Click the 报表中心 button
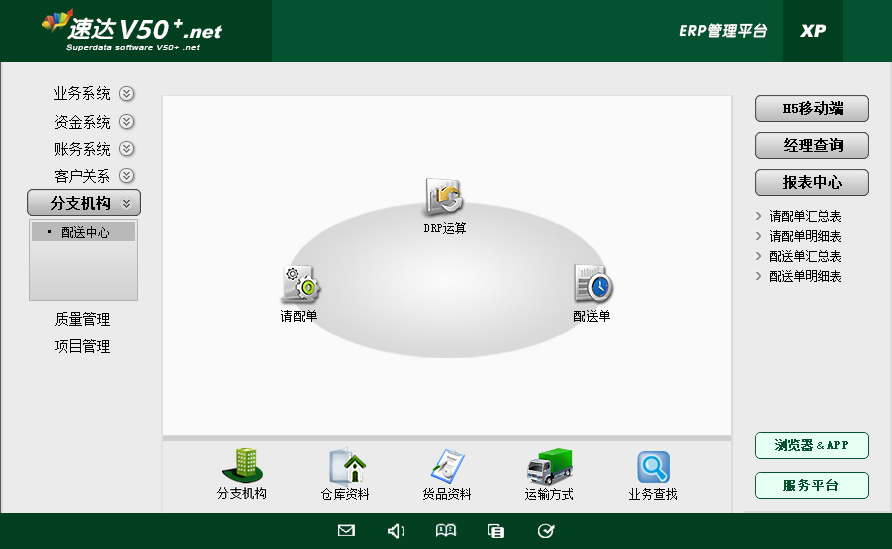This screenshot has height=549, width=892. click(x=812, y=183)
